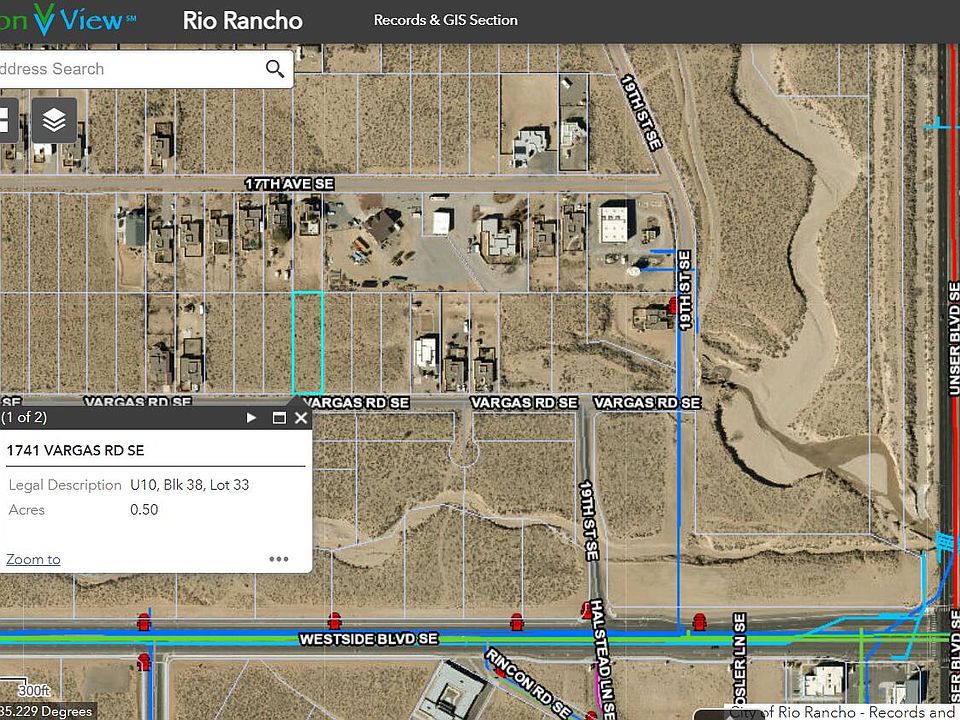The width and height of the screenshot is (960, 720).
Task: Click the UNSER BLVD SE label
Action: click(x=953, y=339)
